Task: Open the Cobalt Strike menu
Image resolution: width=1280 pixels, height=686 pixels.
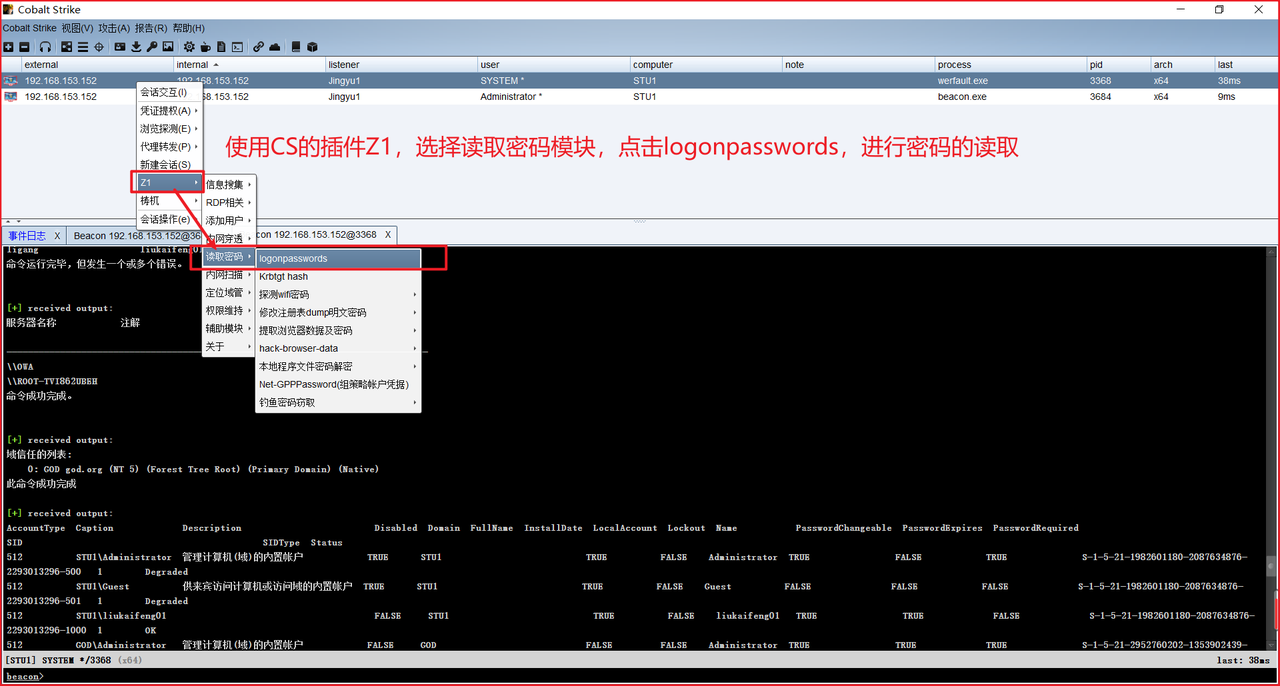Action: (x=29, y=28)
